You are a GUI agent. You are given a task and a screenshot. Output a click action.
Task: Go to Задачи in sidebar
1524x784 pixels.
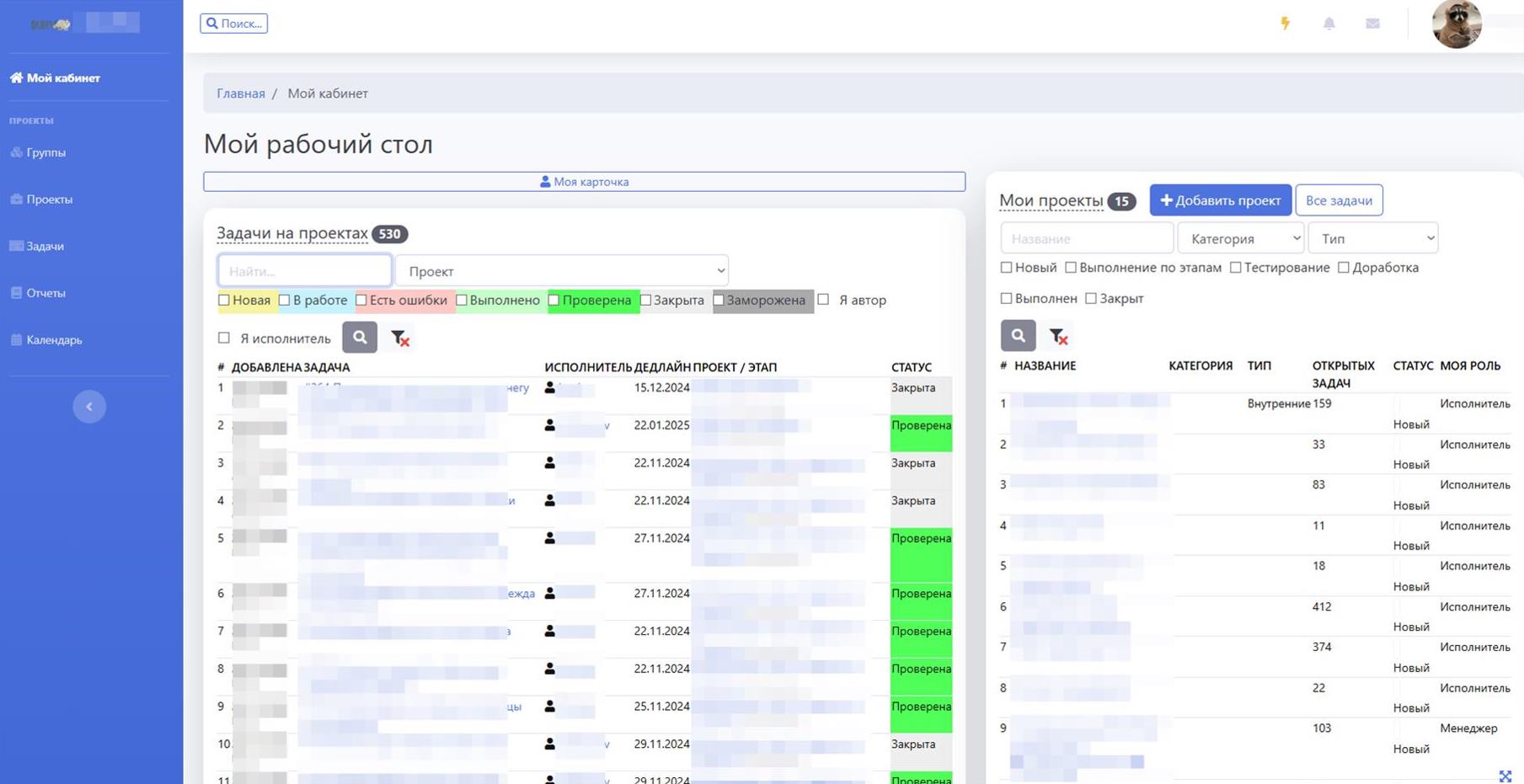(45, 246)
